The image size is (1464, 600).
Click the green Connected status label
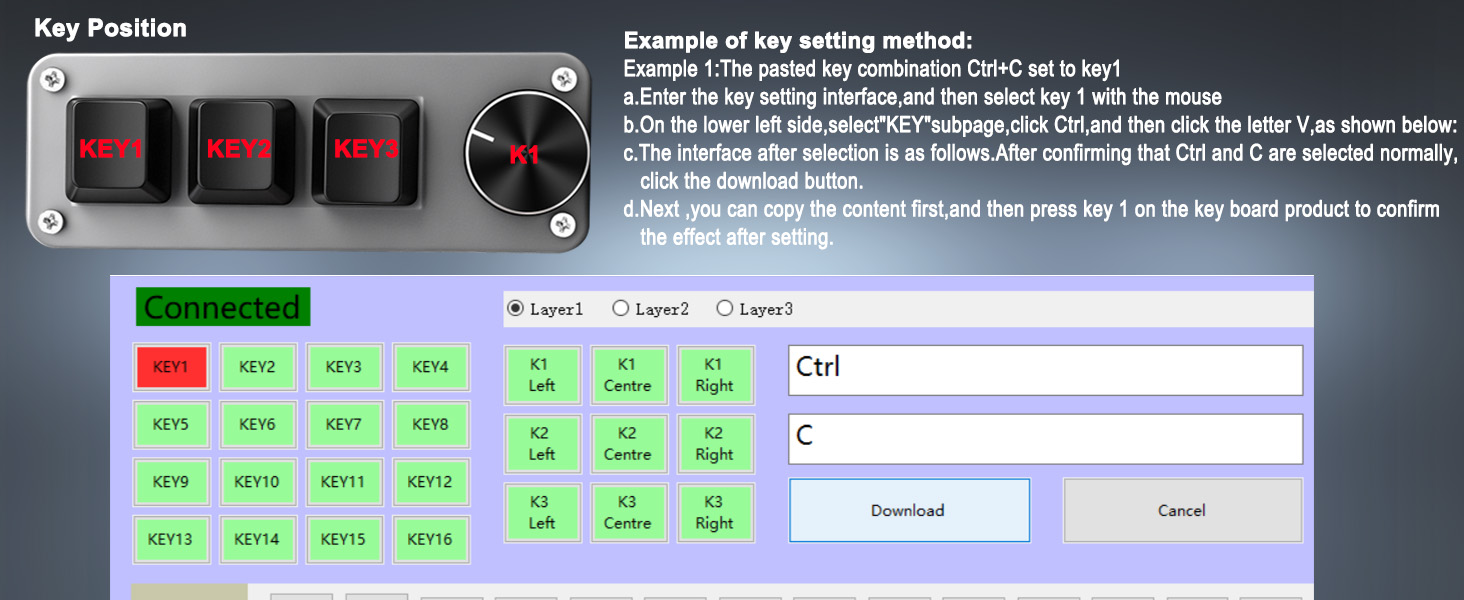coord(223,307)
